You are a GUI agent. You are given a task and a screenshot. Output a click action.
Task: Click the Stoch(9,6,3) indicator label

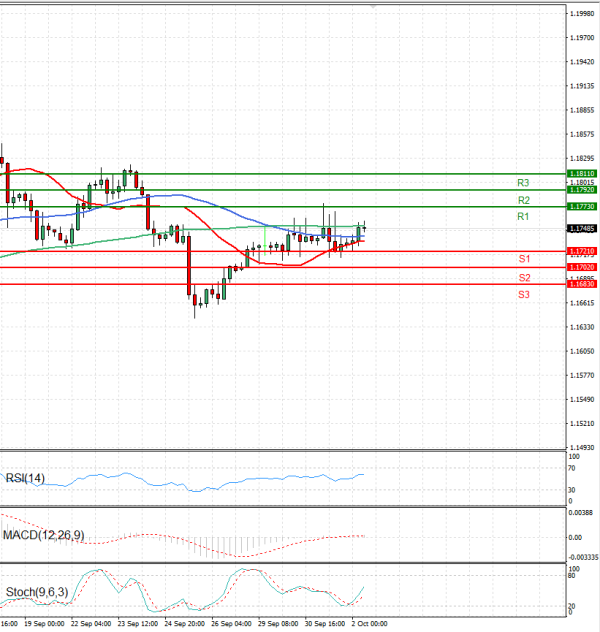37,593
